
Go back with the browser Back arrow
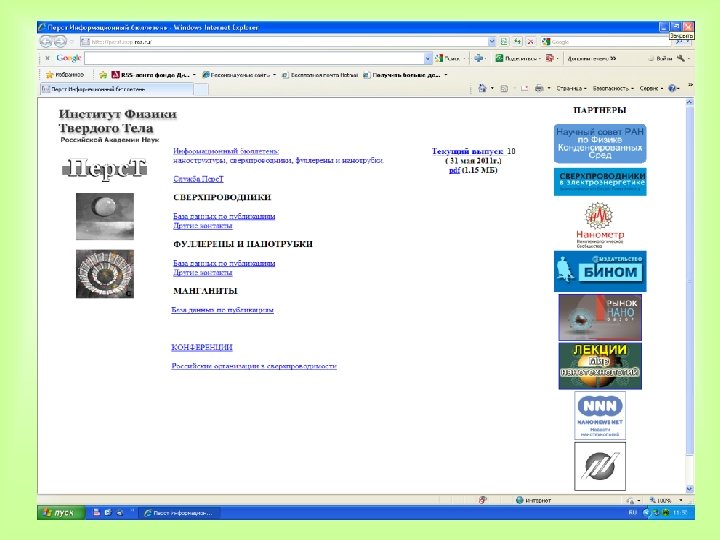(45, 42)
